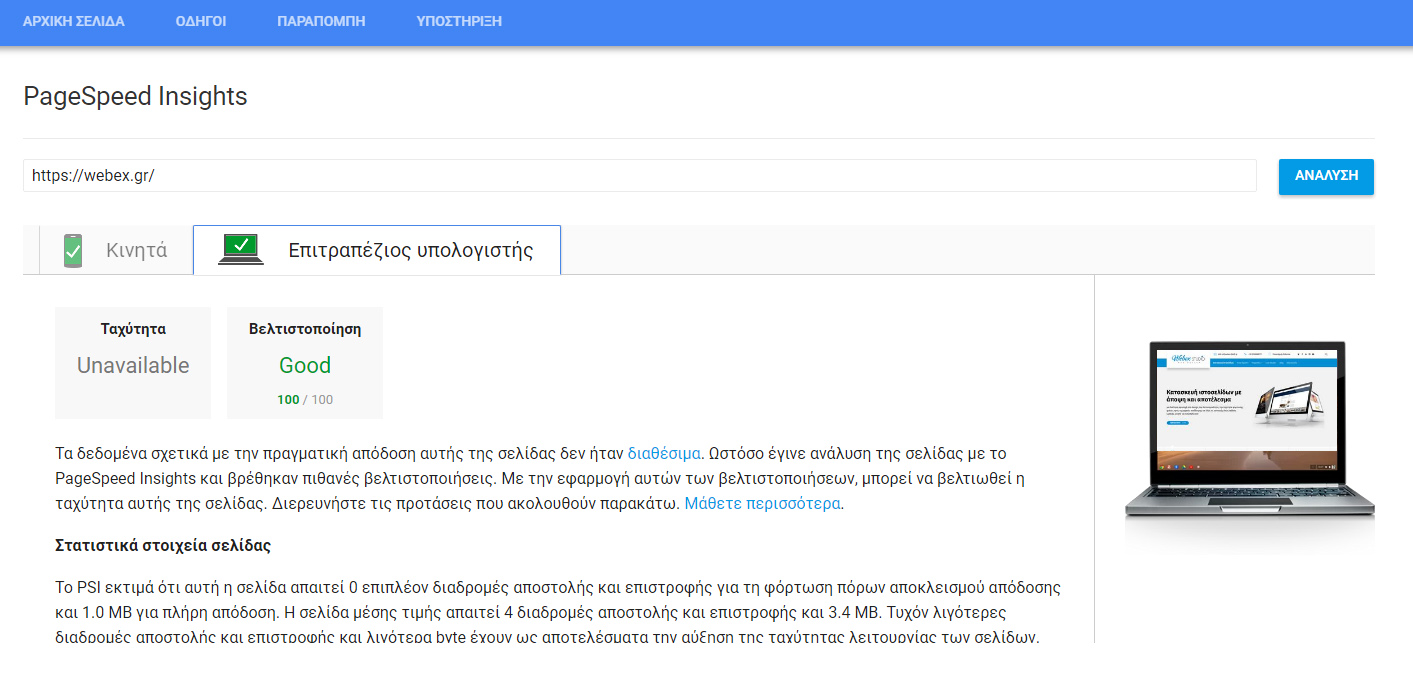Open the ΟΔΗΓΟΙ menu item
Viewport: 1413px width, 678px height.
pos(201,21)
